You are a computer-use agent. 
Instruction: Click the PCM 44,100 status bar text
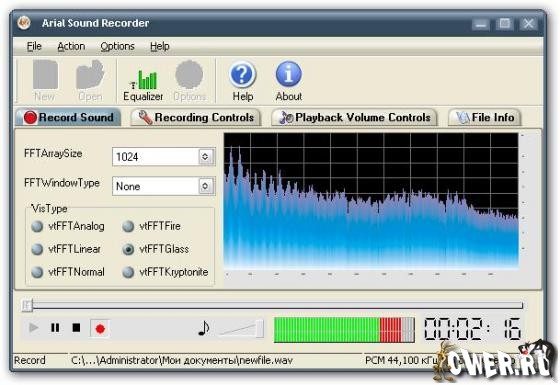(x=402, y=360)
